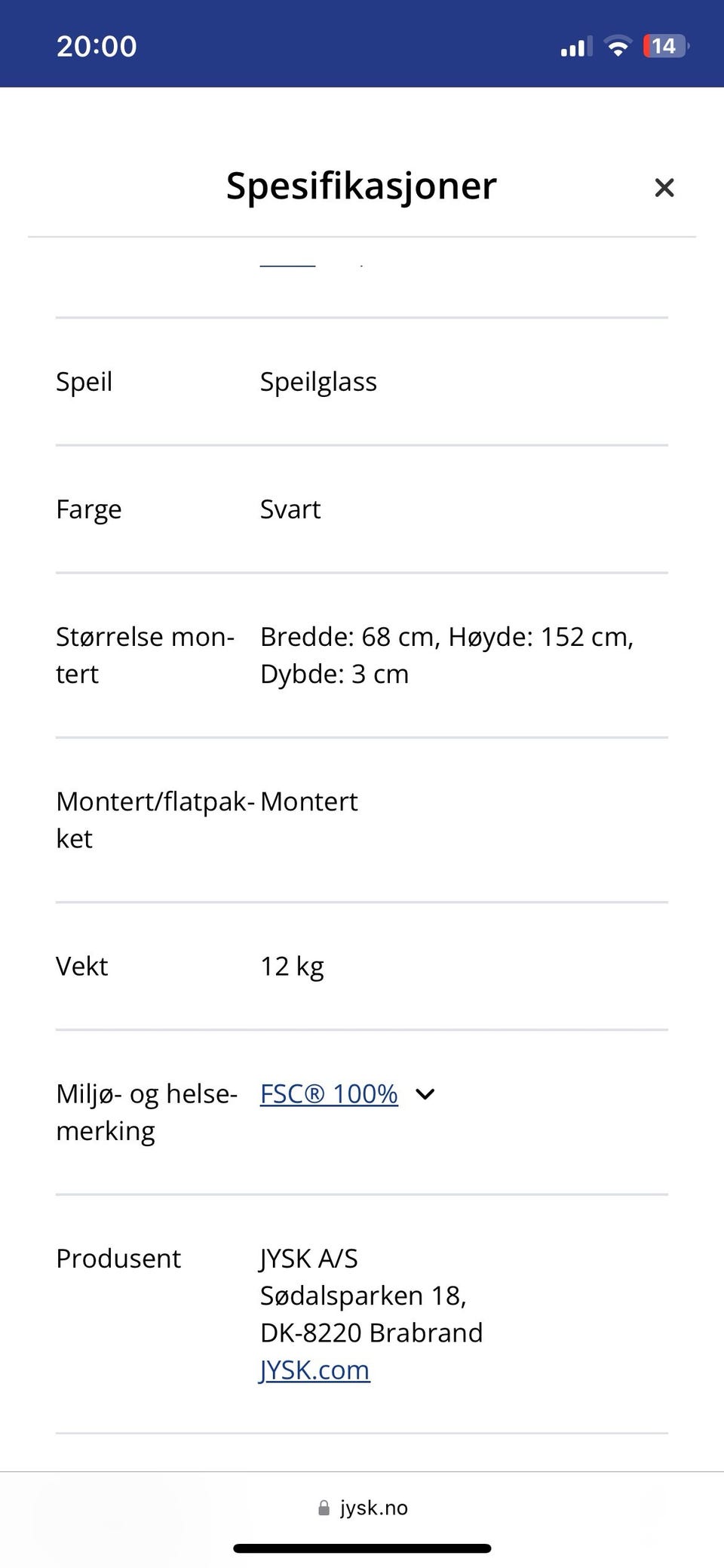Close the Spesifikasjoner panel
The image size is (724, 1568).
coord(664,187)
